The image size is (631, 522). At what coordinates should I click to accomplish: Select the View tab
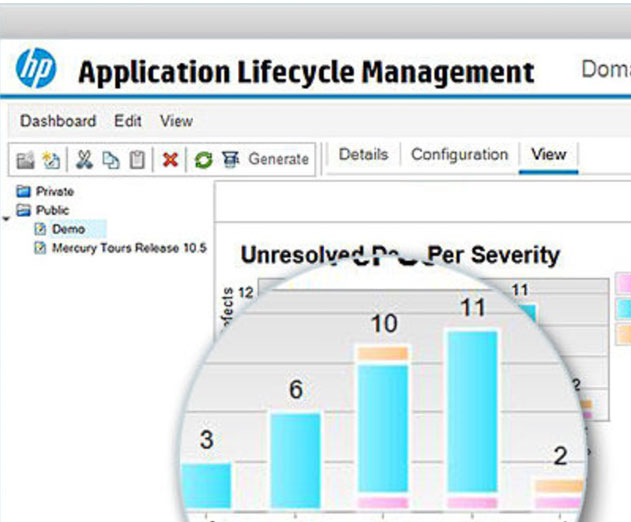point(549,155)
